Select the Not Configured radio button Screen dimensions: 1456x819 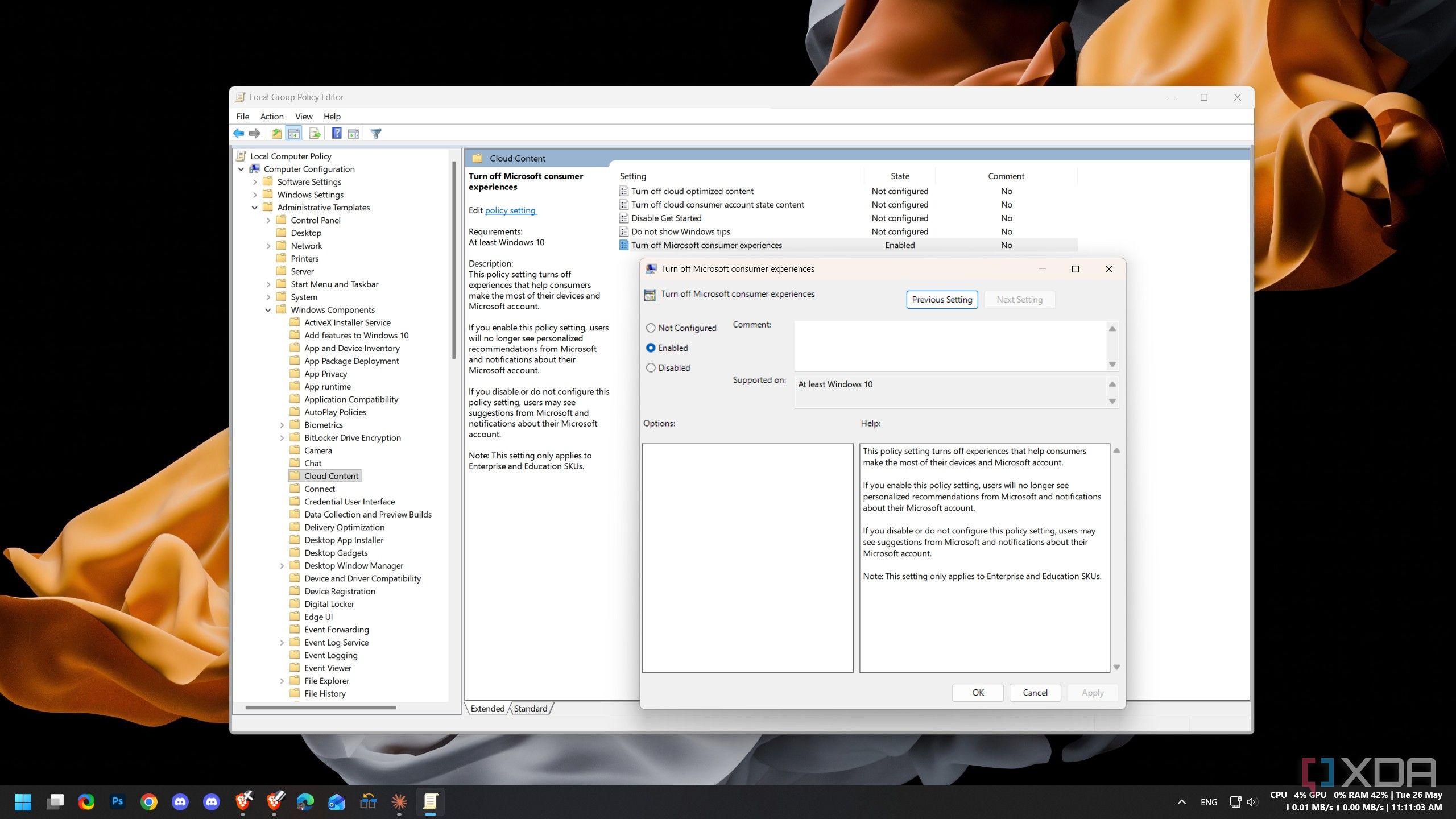coord(651,328)
